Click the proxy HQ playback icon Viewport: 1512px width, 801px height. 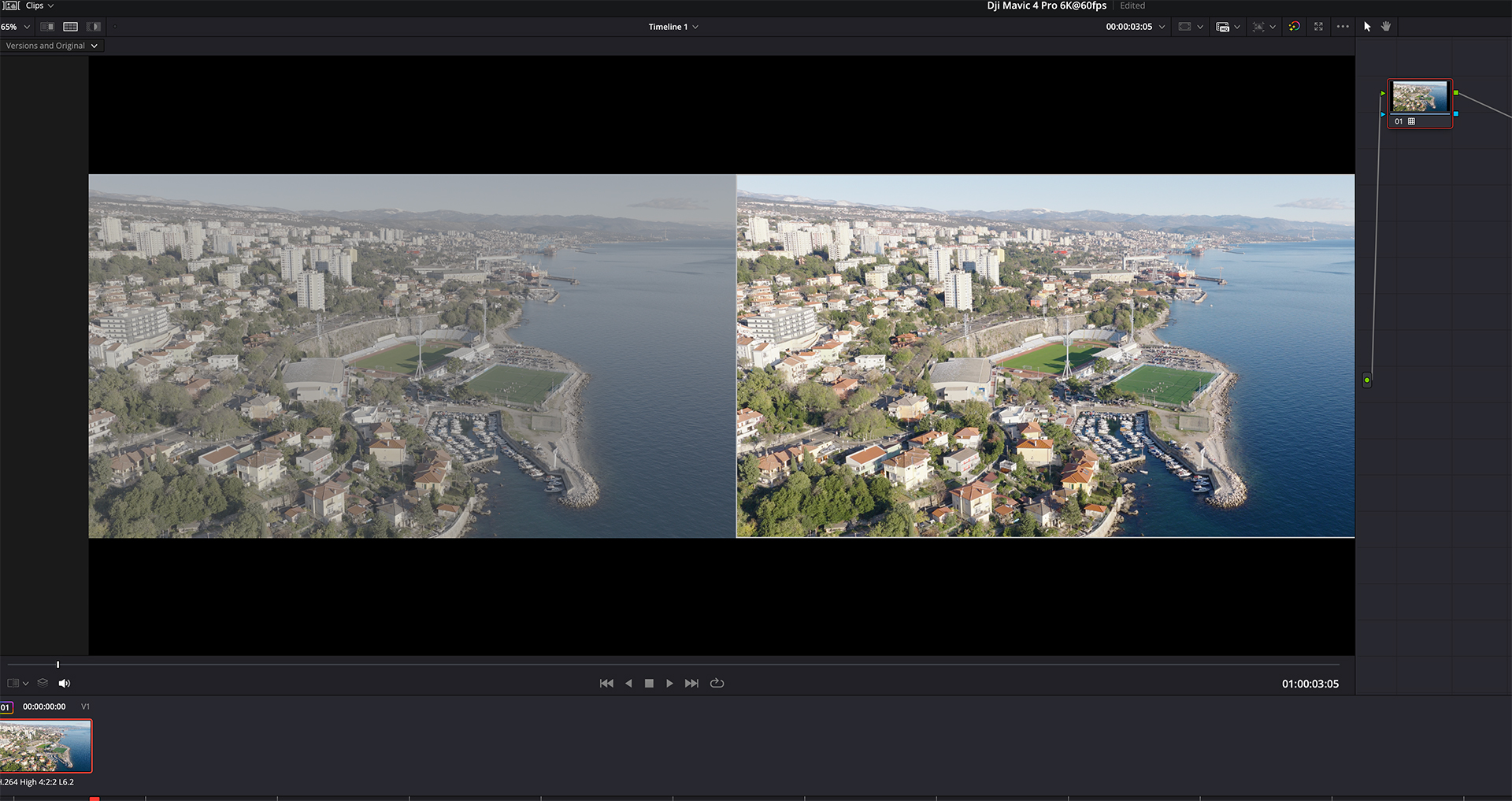[1222, 27]
